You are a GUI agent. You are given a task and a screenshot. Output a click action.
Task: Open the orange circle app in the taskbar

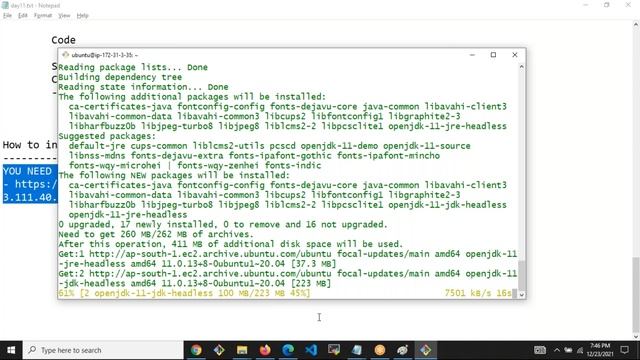coord(380,350)
